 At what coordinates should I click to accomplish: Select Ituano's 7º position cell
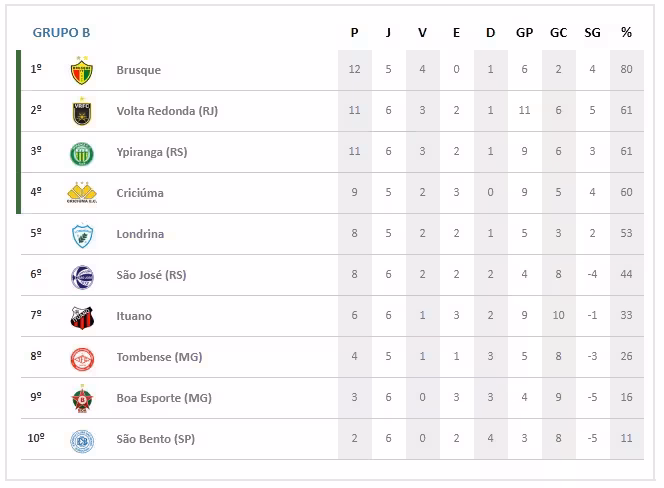[x=36, y=316]
